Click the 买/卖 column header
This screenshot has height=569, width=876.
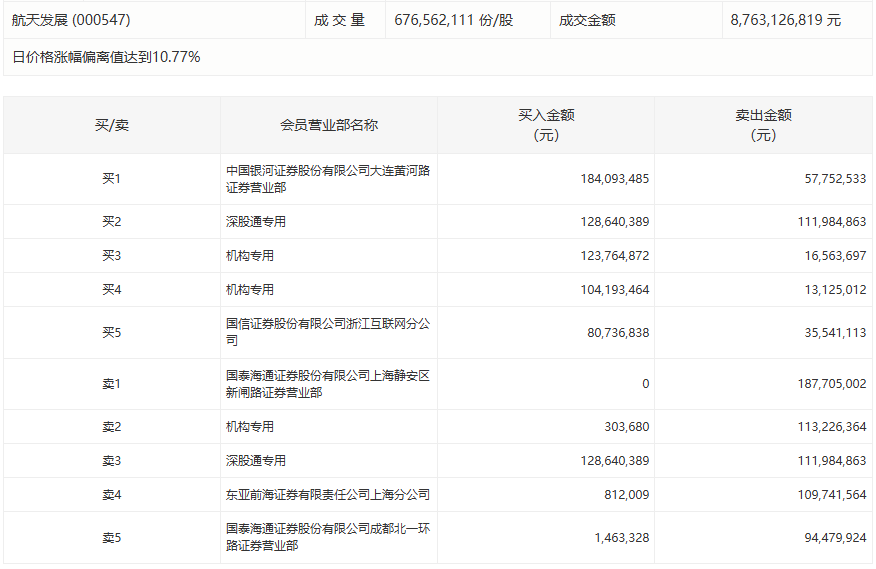(x=111, y=125)
